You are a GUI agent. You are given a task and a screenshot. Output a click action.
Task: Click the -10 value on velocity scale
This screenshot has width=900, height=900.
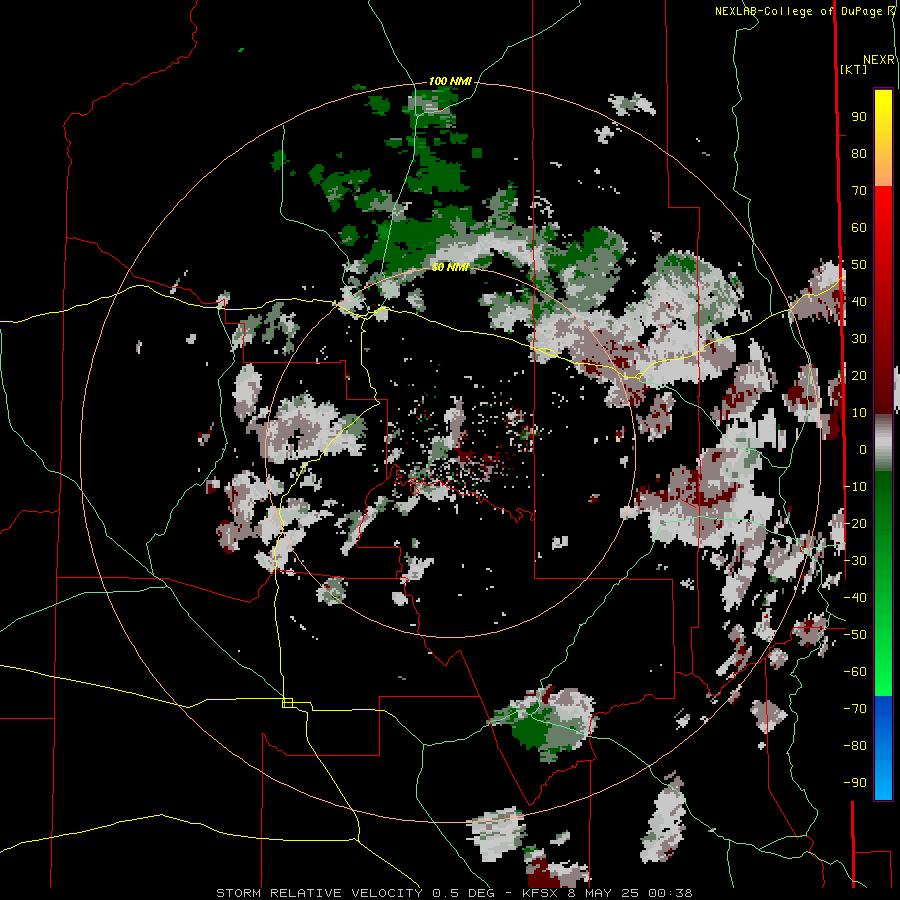[855, 487]
